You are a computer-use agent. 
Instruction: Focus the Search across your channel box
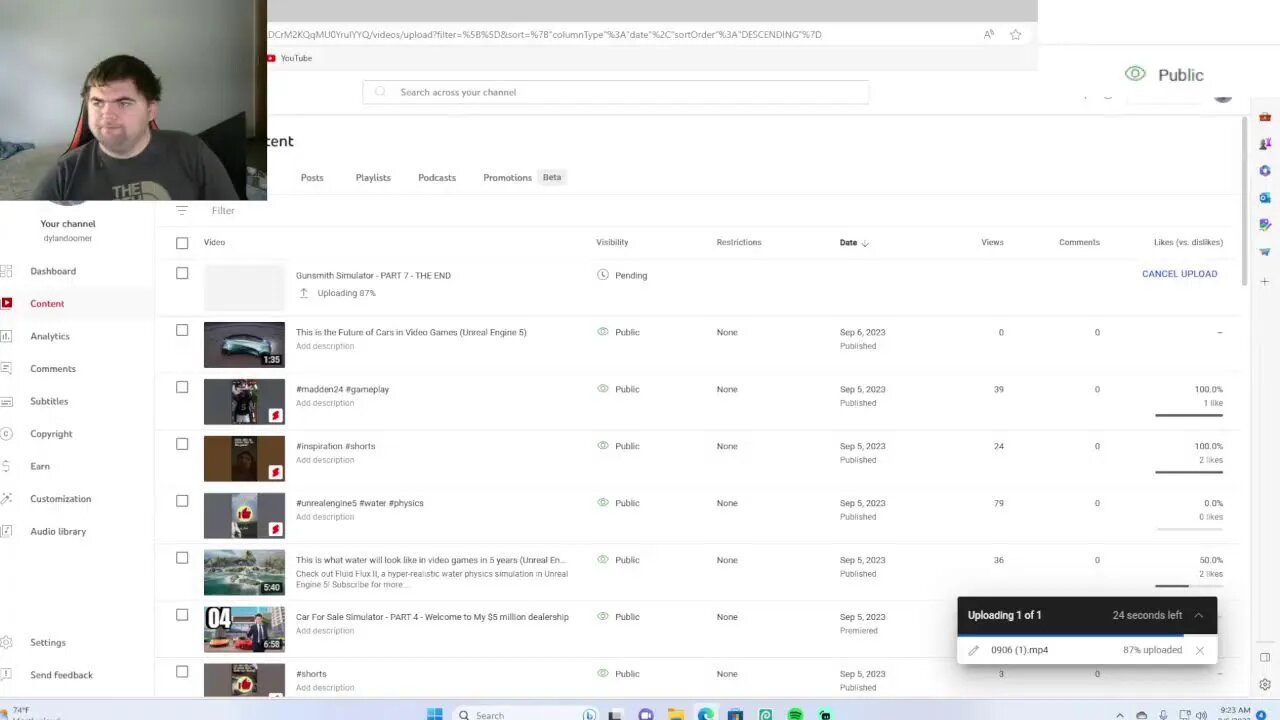[x=615, y=92]
